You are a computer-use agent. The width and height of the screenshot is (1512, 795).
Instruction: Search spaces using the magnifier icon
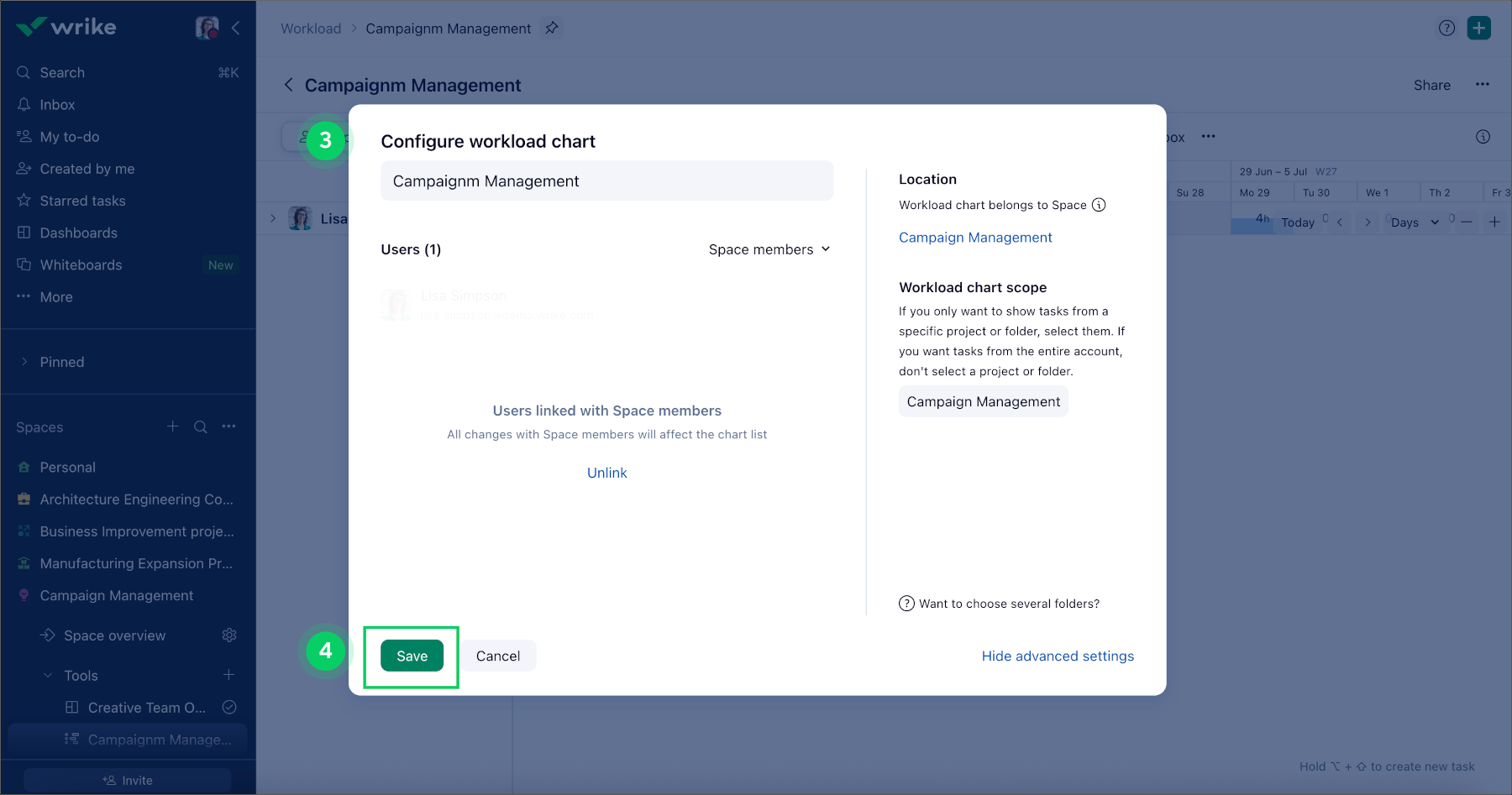tap(201, 426)
